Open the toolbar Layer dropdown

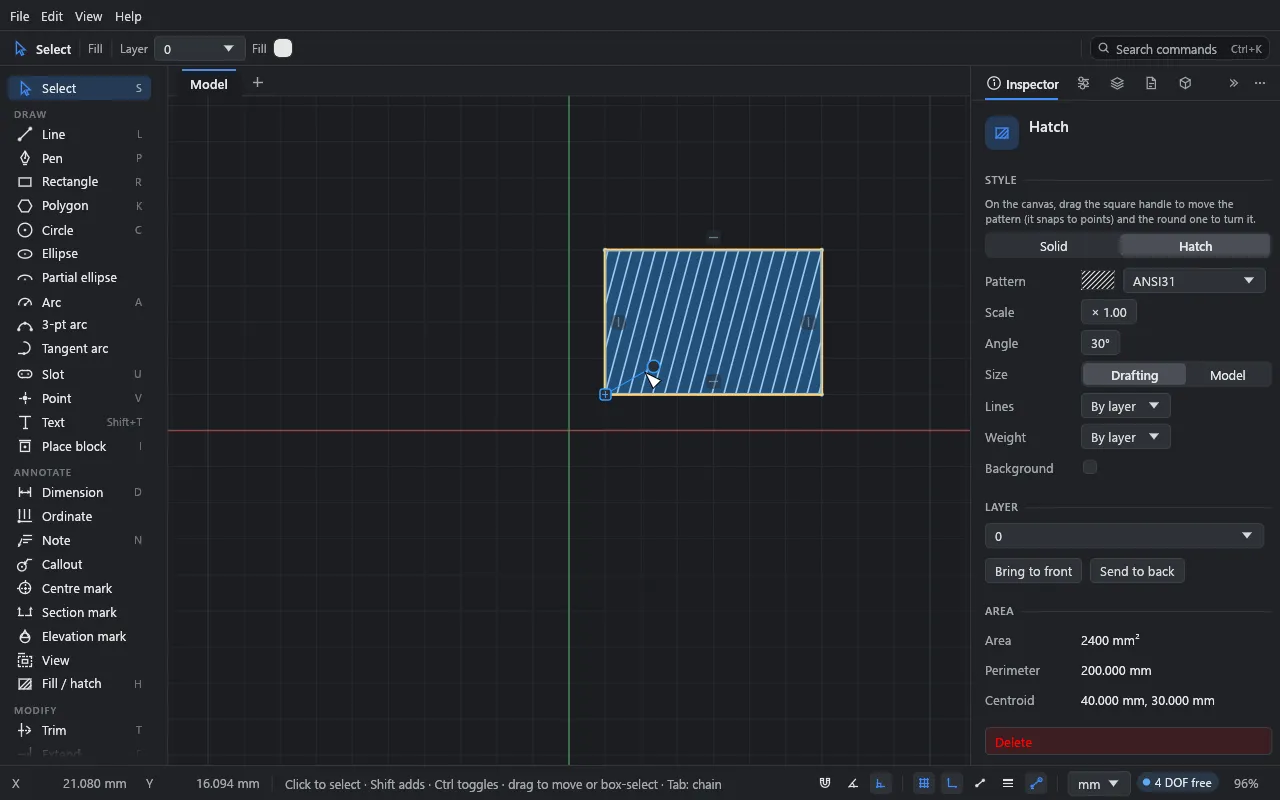click(x=199, y=49)
